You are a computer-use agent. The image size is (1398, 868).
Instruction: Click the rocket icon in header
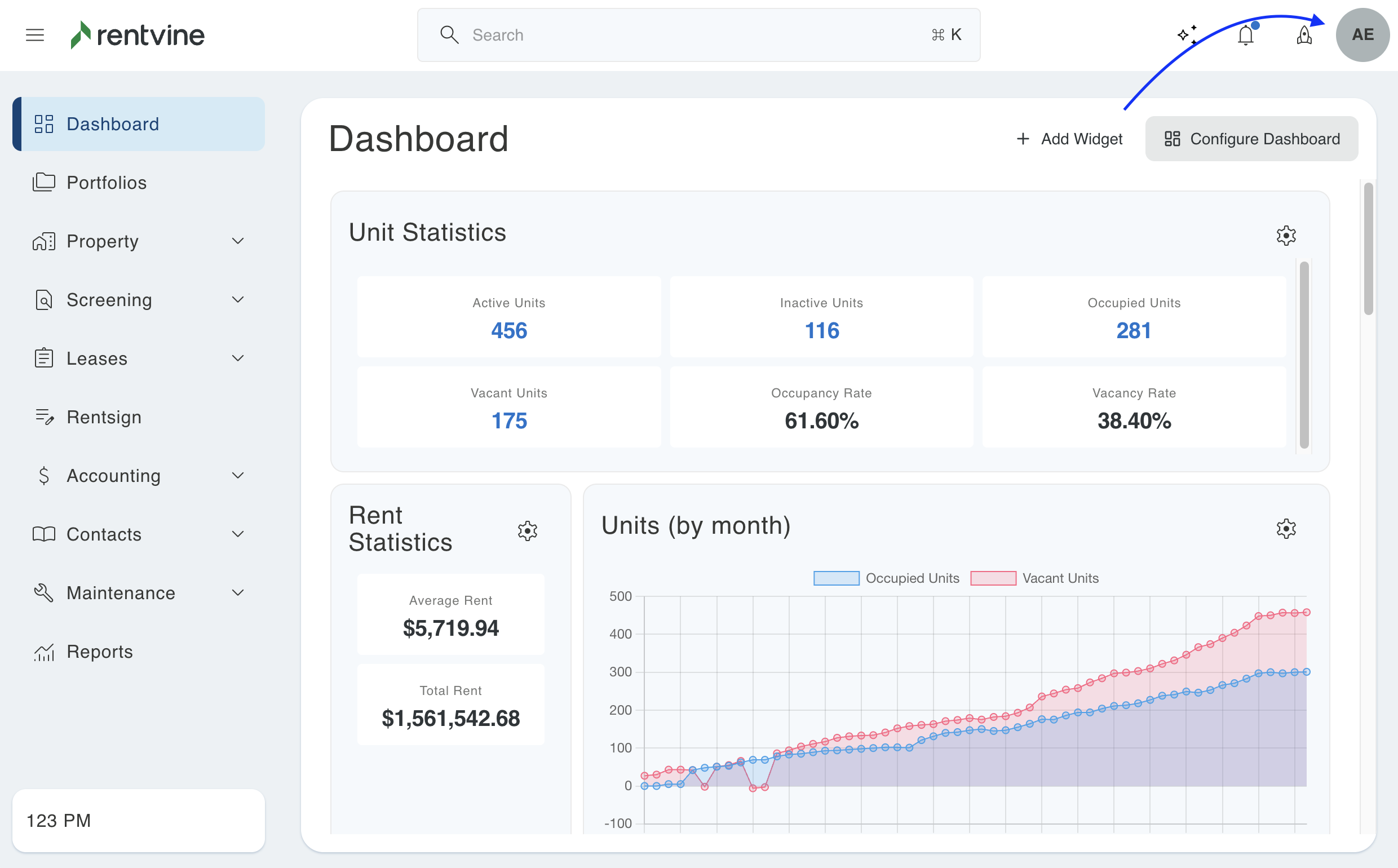click(x=1304, y=35)
